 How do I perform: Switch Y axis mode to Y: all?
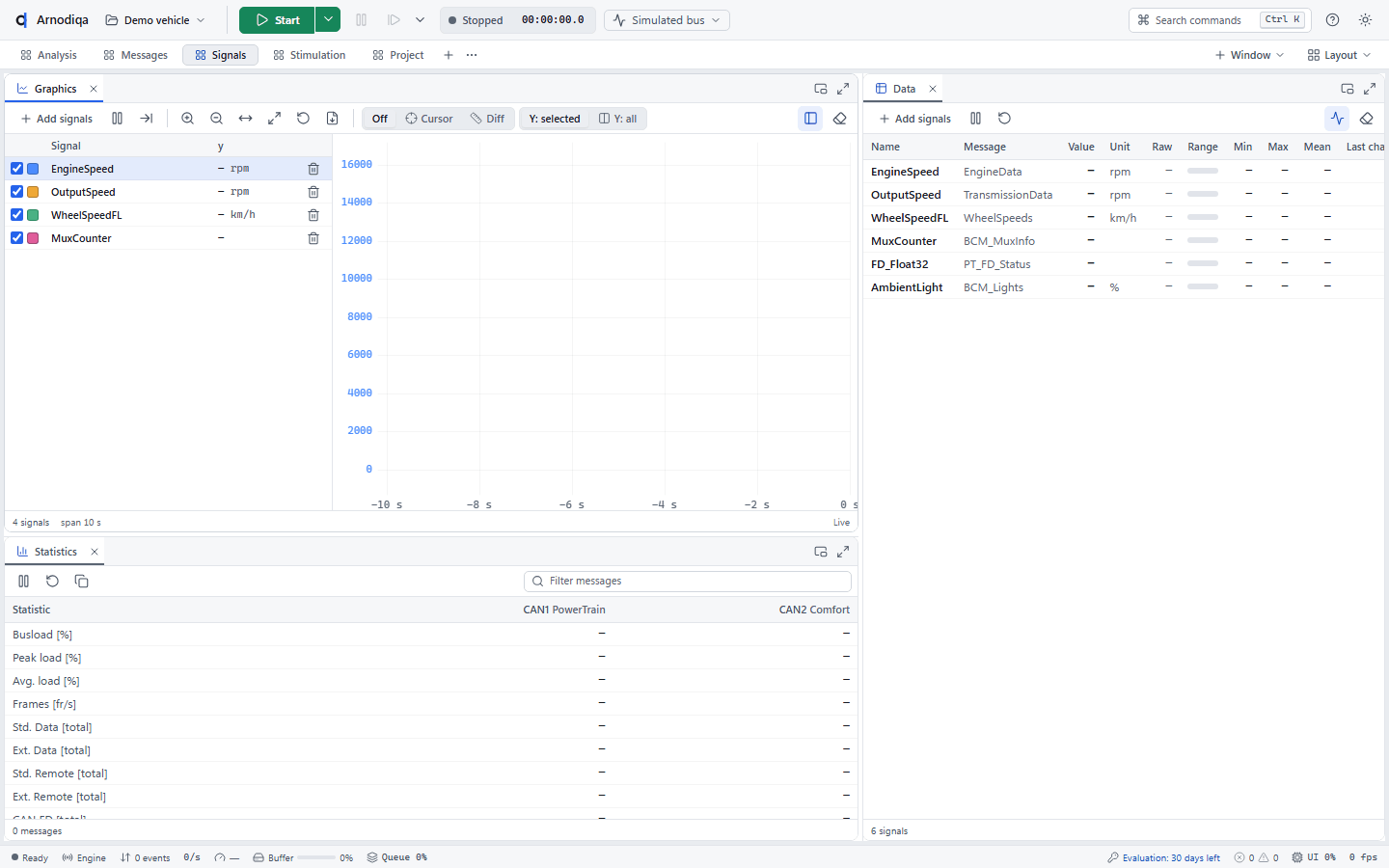(x=618, y=119)
